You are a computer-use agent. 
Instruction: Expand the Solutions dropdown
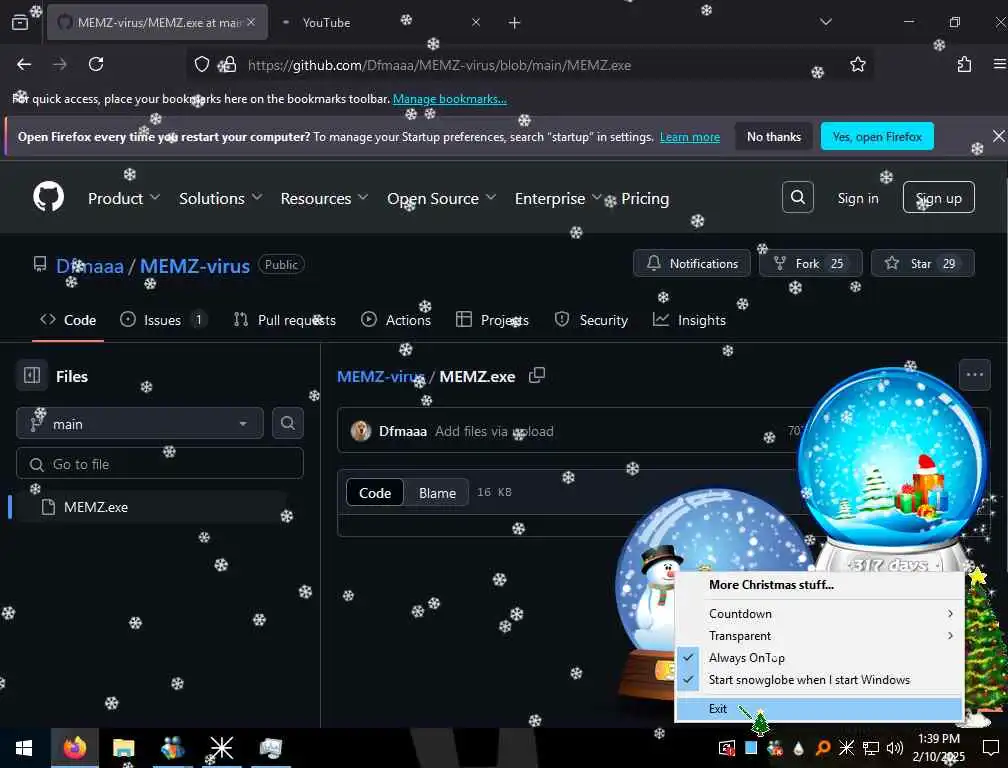220,198
